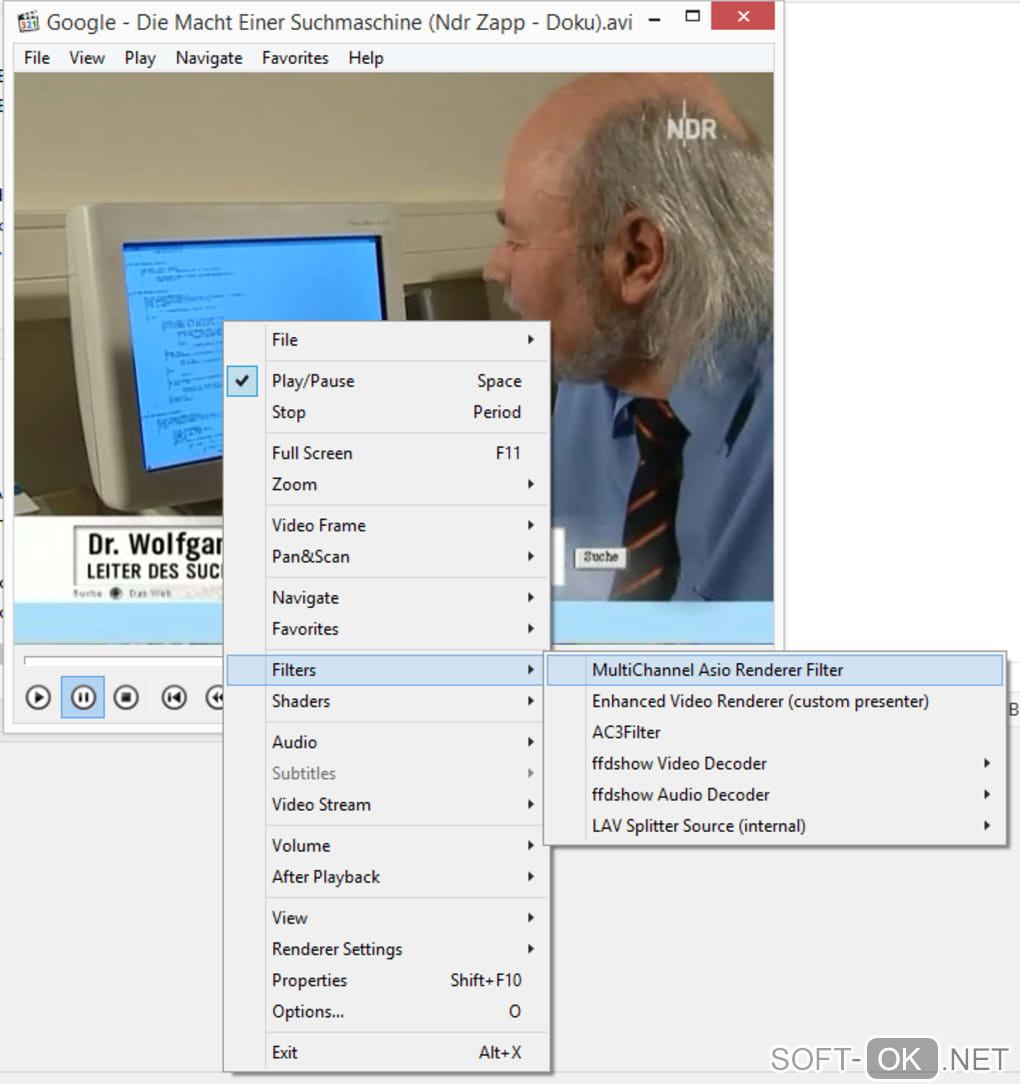Open the Favorites menu in the menu bar
This screenshot has height=1084, width=1020.
tap(295, 58)
